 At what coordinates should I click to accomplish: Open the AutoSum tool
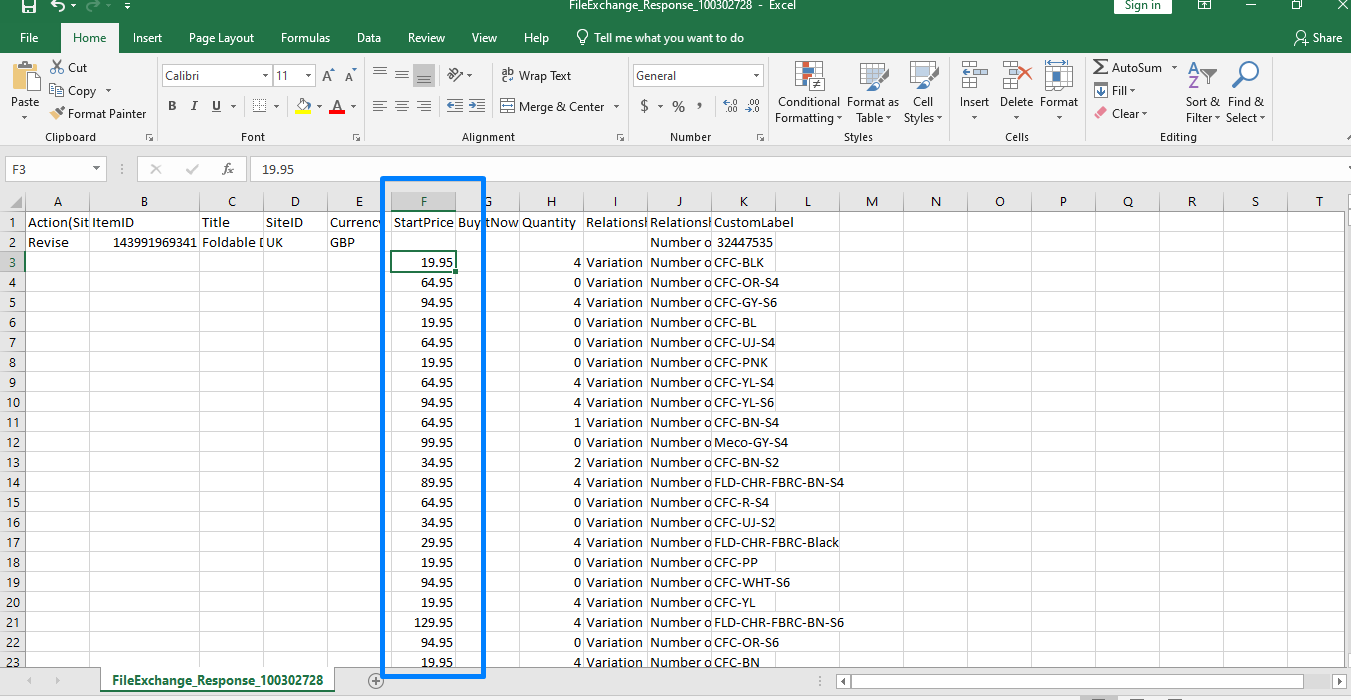point(1127,67)
